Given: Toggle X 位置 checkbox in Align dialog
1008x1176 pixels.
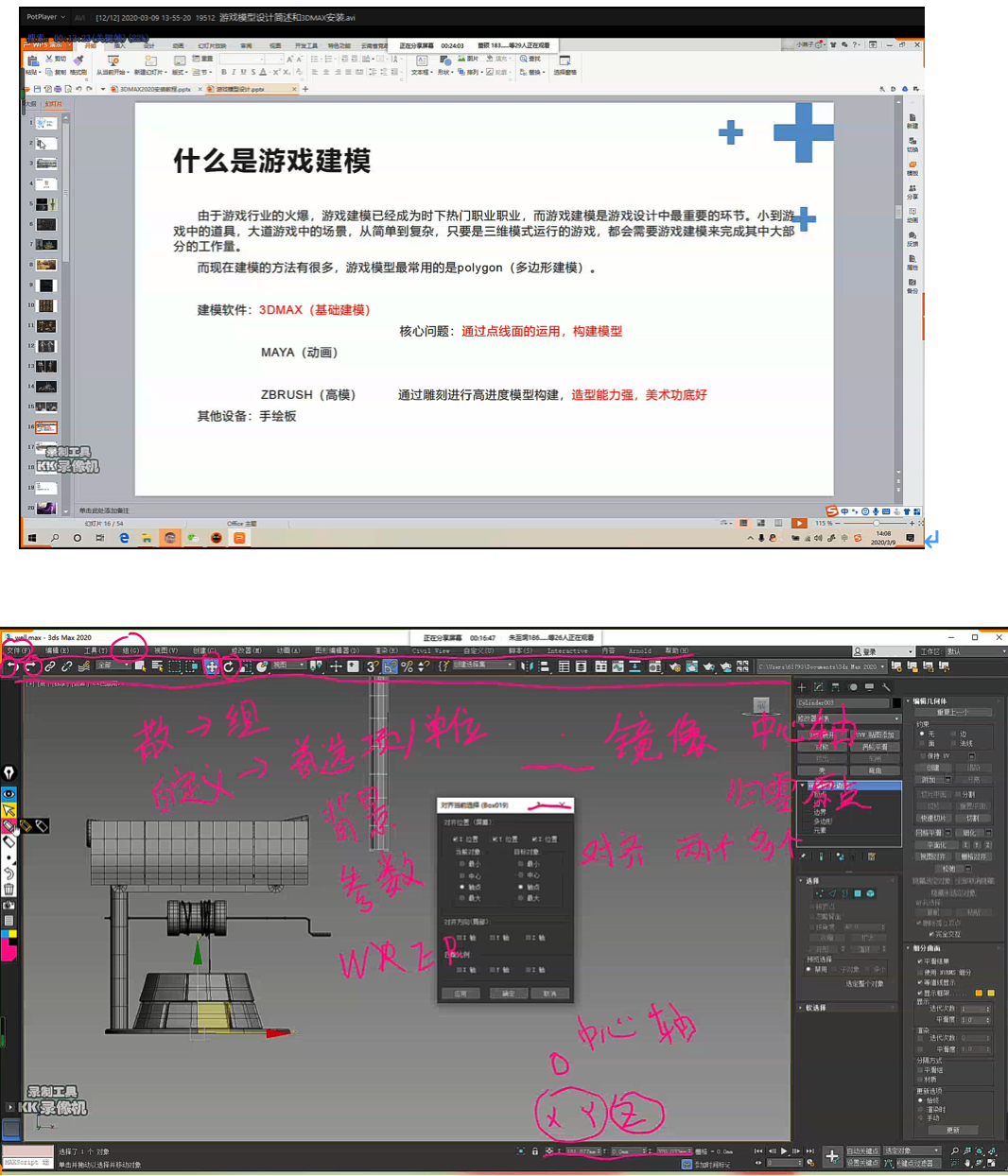Looking at the screenshot, I should point(465,839).
